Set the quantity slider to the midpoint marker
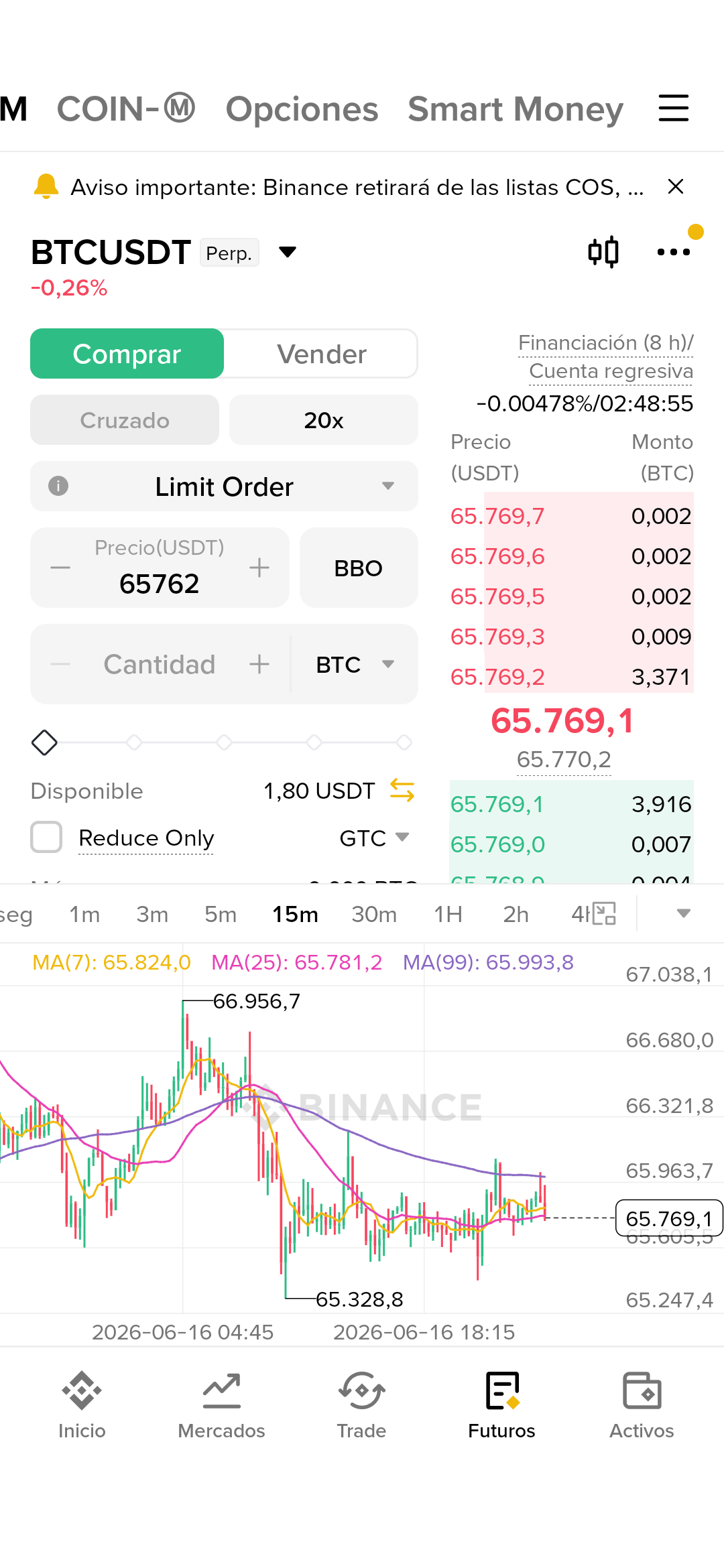The image size is (724, 1568). coord(224,742)
